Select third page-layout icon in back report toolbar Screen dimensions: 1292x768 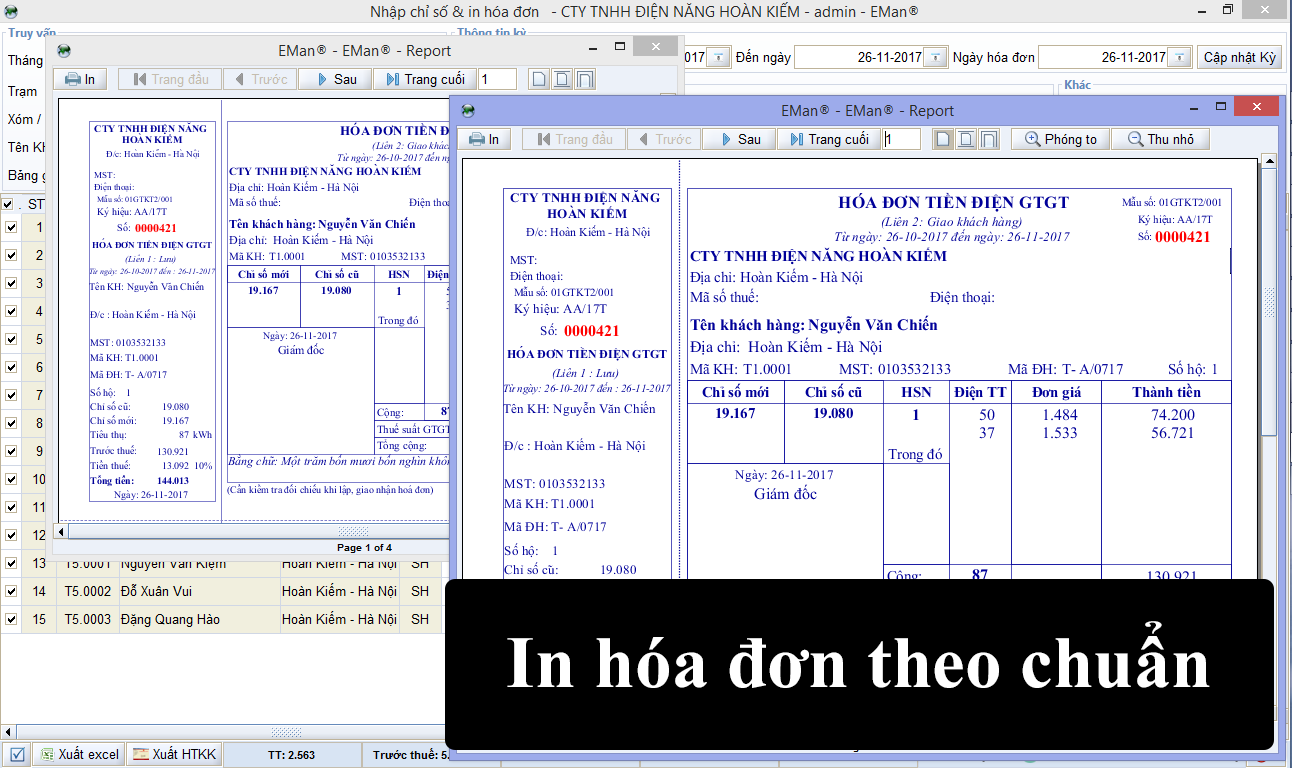585,79
